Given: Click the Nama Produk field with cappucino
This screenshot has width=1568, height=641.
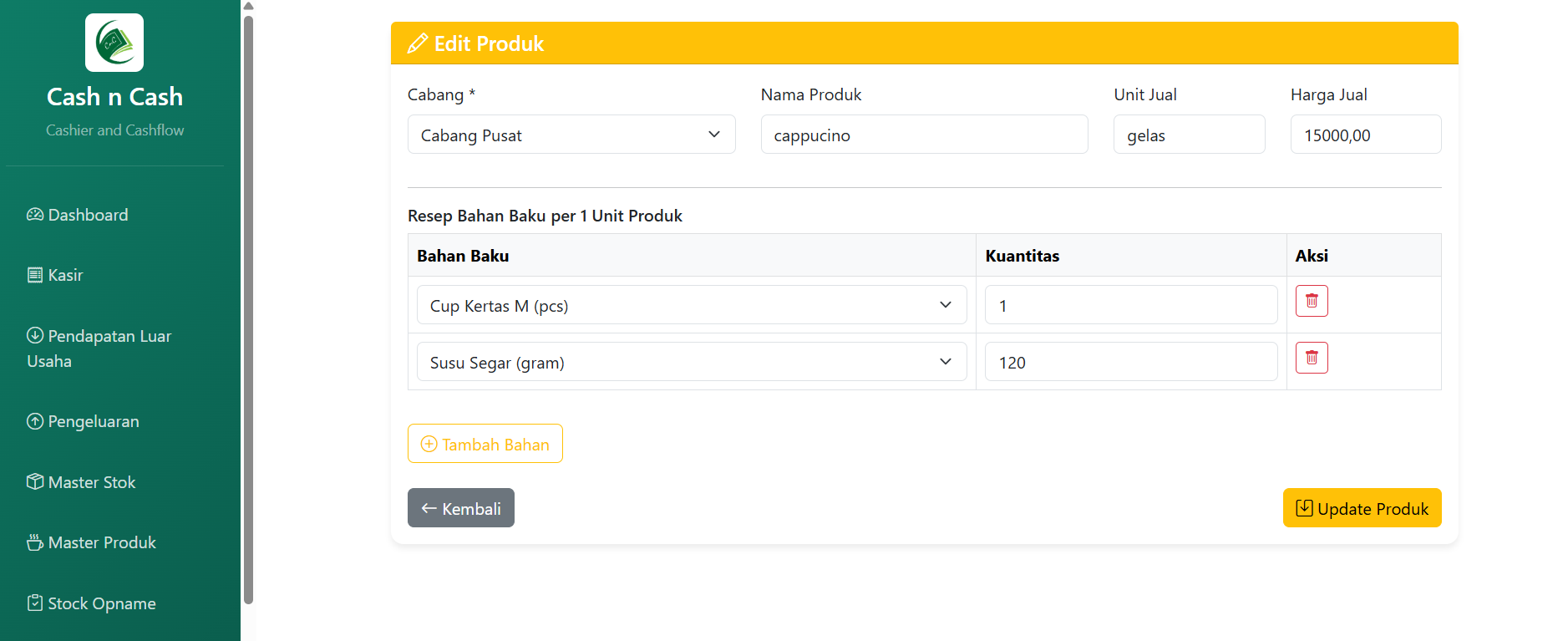Looking at the screenshot, I should click(x=925, y=135).
